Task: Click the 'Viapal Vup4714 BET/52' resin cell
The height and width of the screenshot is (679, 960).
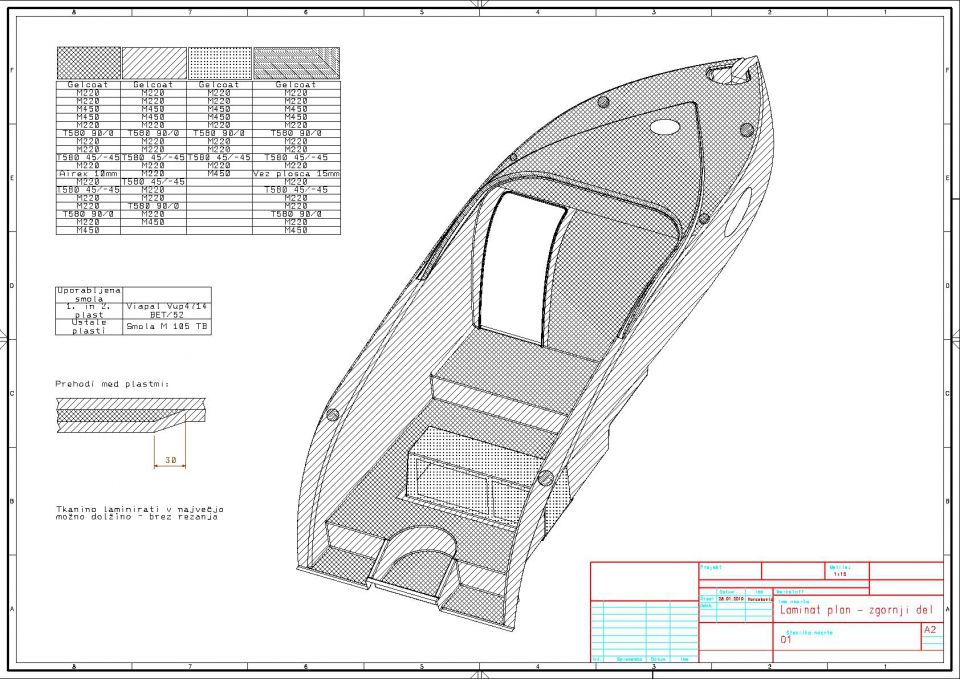Action: (x=167, y=310)
